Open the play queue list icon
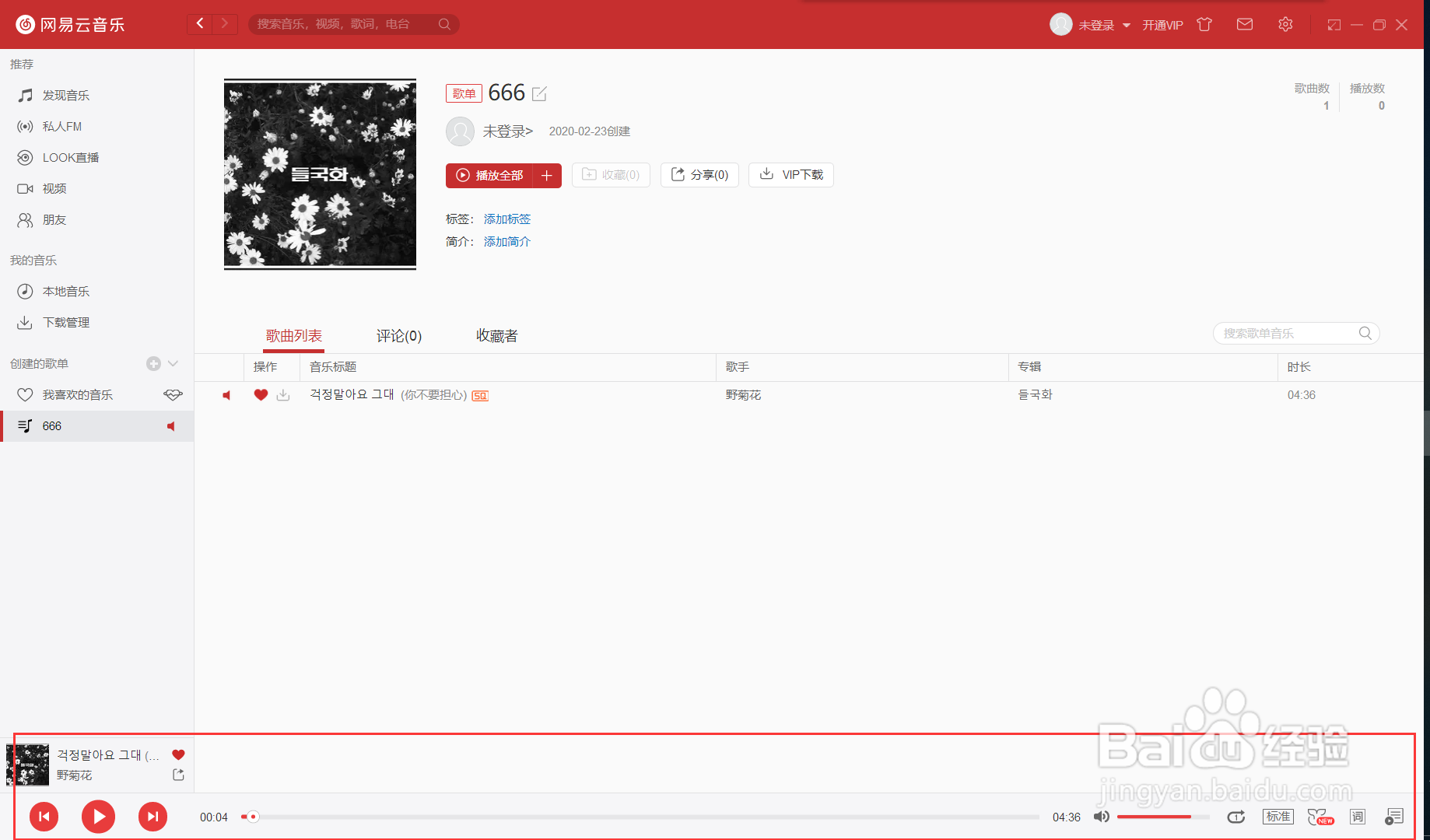 (1393, 817)
